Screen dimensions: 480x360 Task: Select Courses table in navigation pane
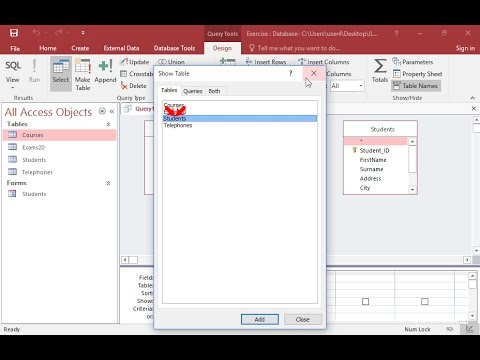(60, 135)
